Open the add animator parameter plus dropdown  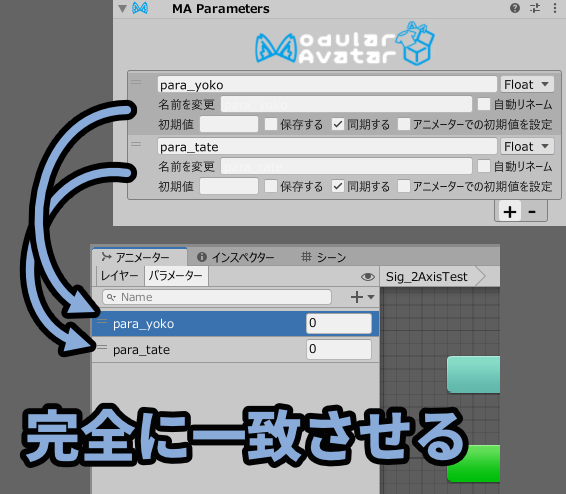pyautogui.click(x=362, y=297)
